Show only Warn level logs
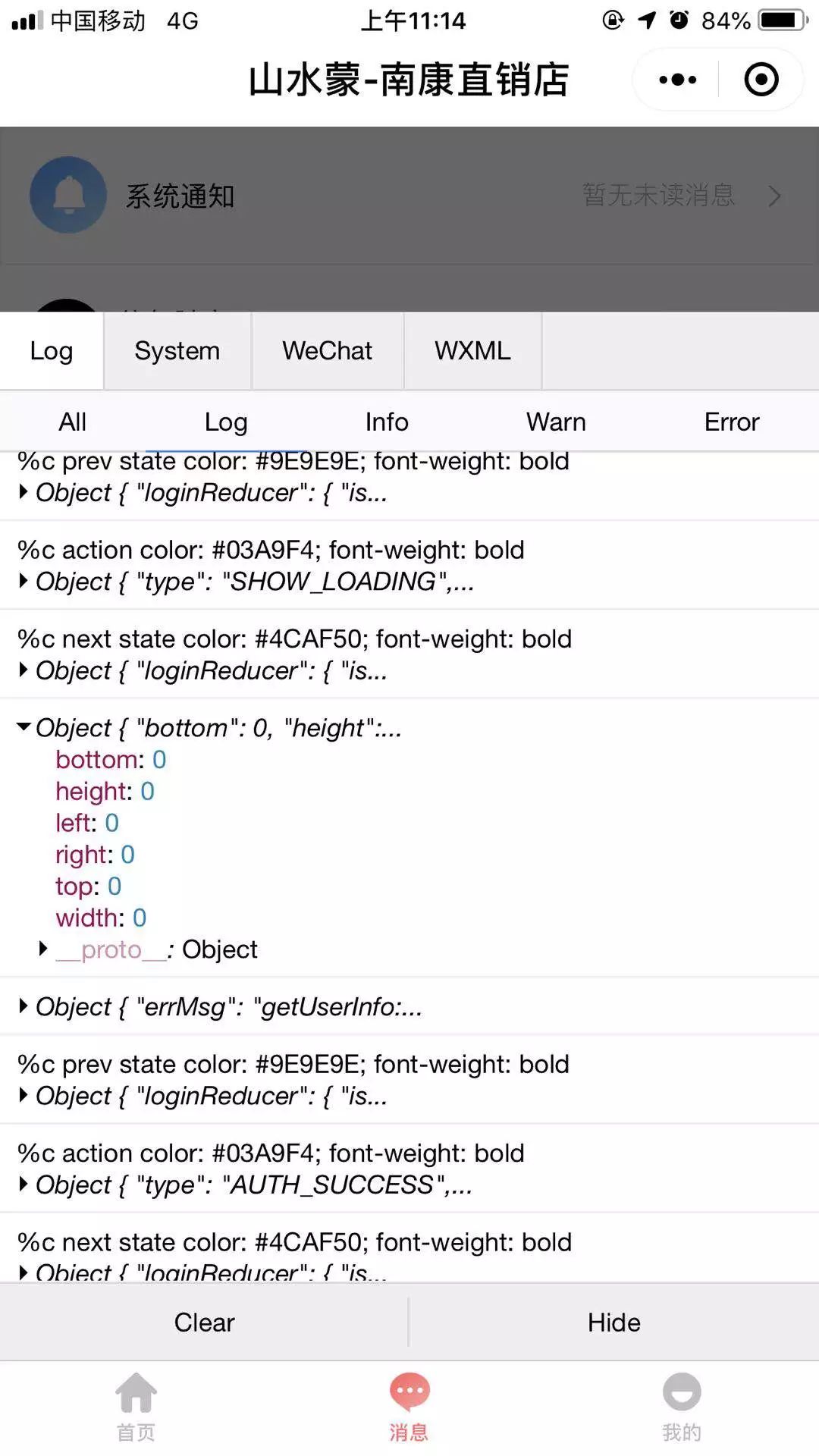The height and width of the screenshot is (1456, 819). pyautogui.click(x=556, y=422)
